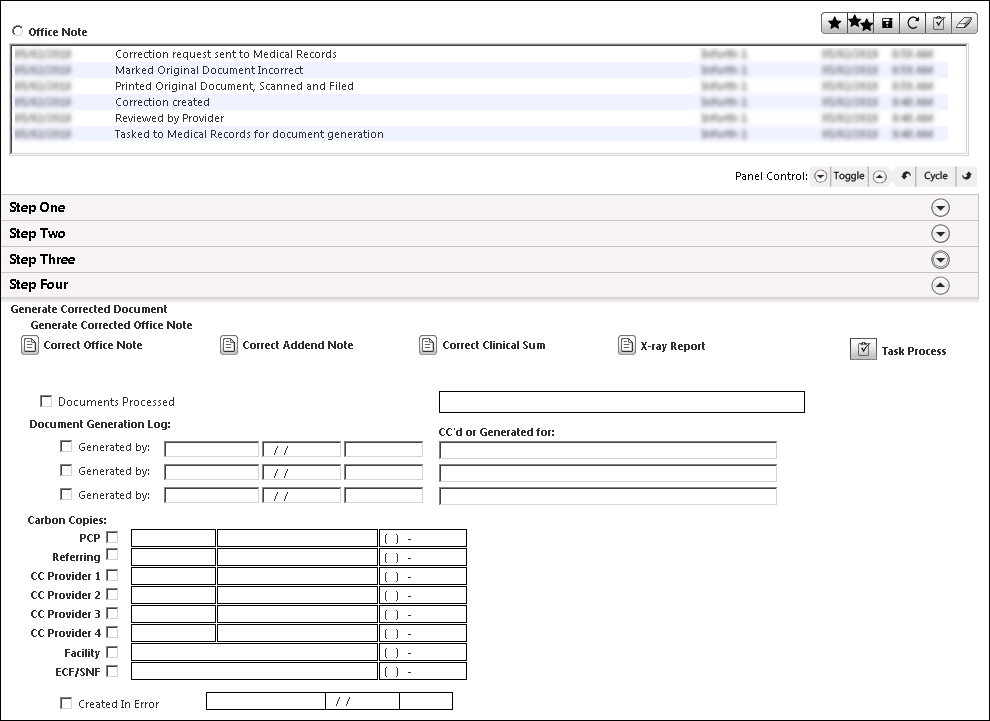Select 'Tasked to Medical Records for document generation' row
Screen dimensions: 990x721
click(x=480, y=134)
